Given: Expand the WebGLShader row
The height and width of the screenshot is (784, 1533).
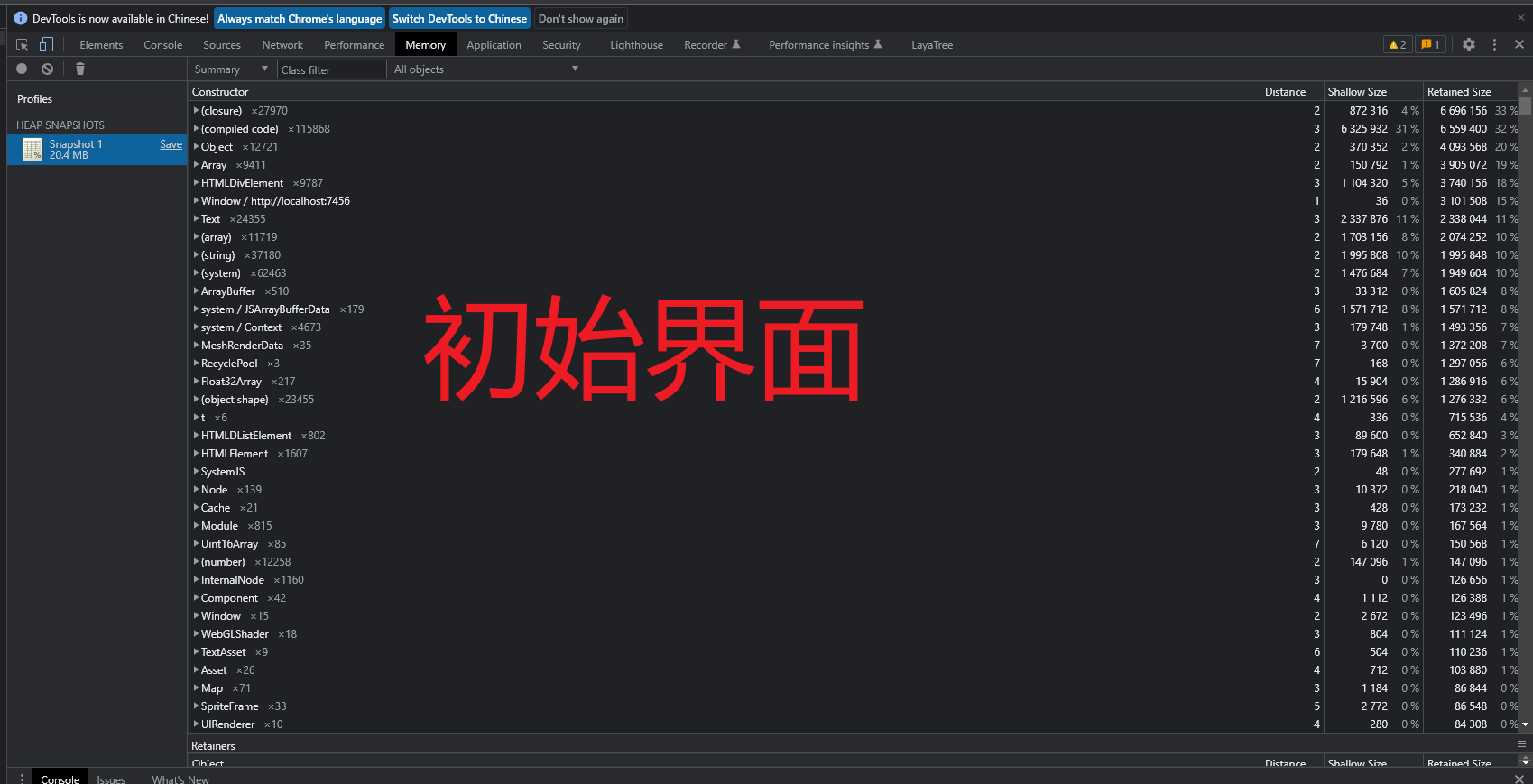Looking at the screenshot, I should (x=196, y=633).
